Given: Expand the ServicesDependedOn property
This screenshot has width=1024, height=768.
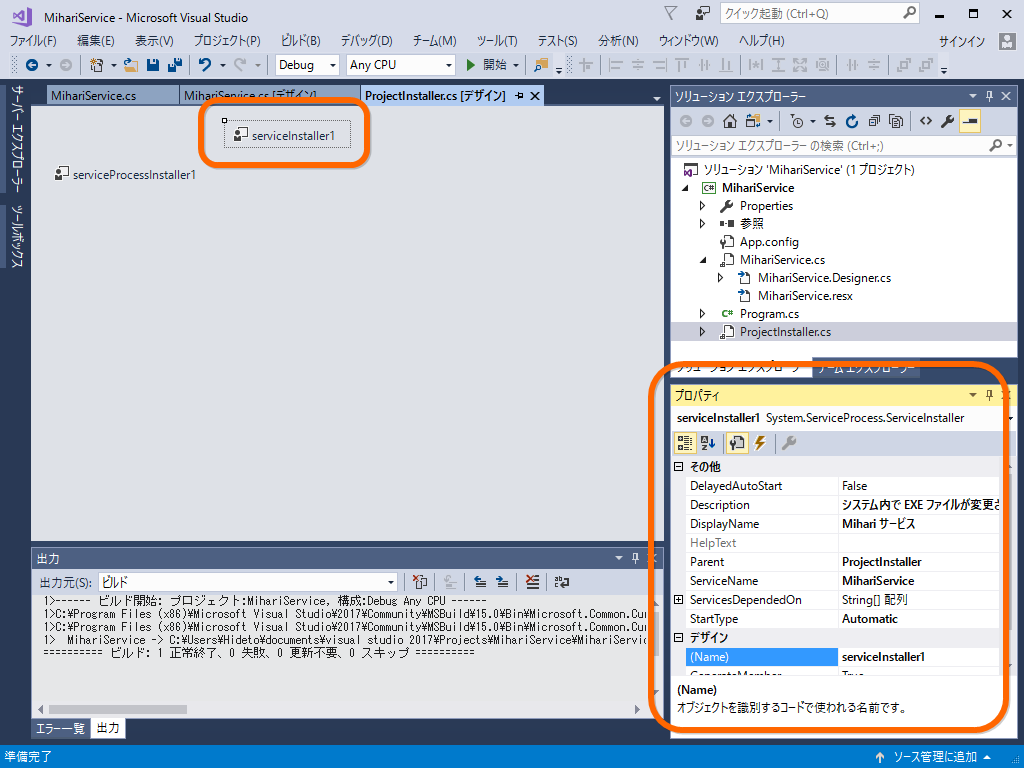Looking at the screenshot, I should [x=679, y=600].
